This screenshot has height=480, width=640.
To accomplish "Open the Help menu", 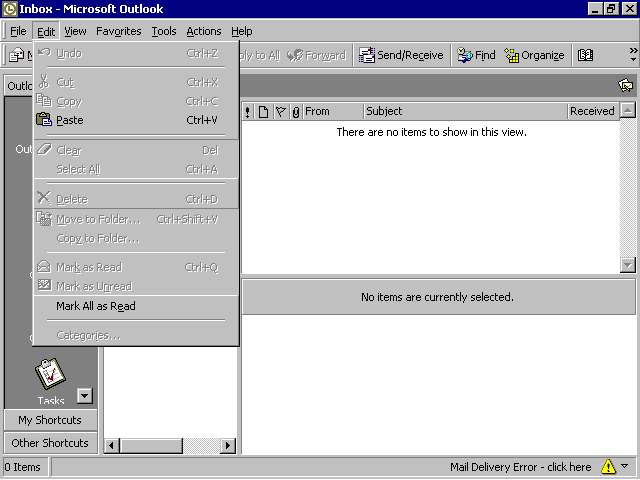I will click(242, 31).
